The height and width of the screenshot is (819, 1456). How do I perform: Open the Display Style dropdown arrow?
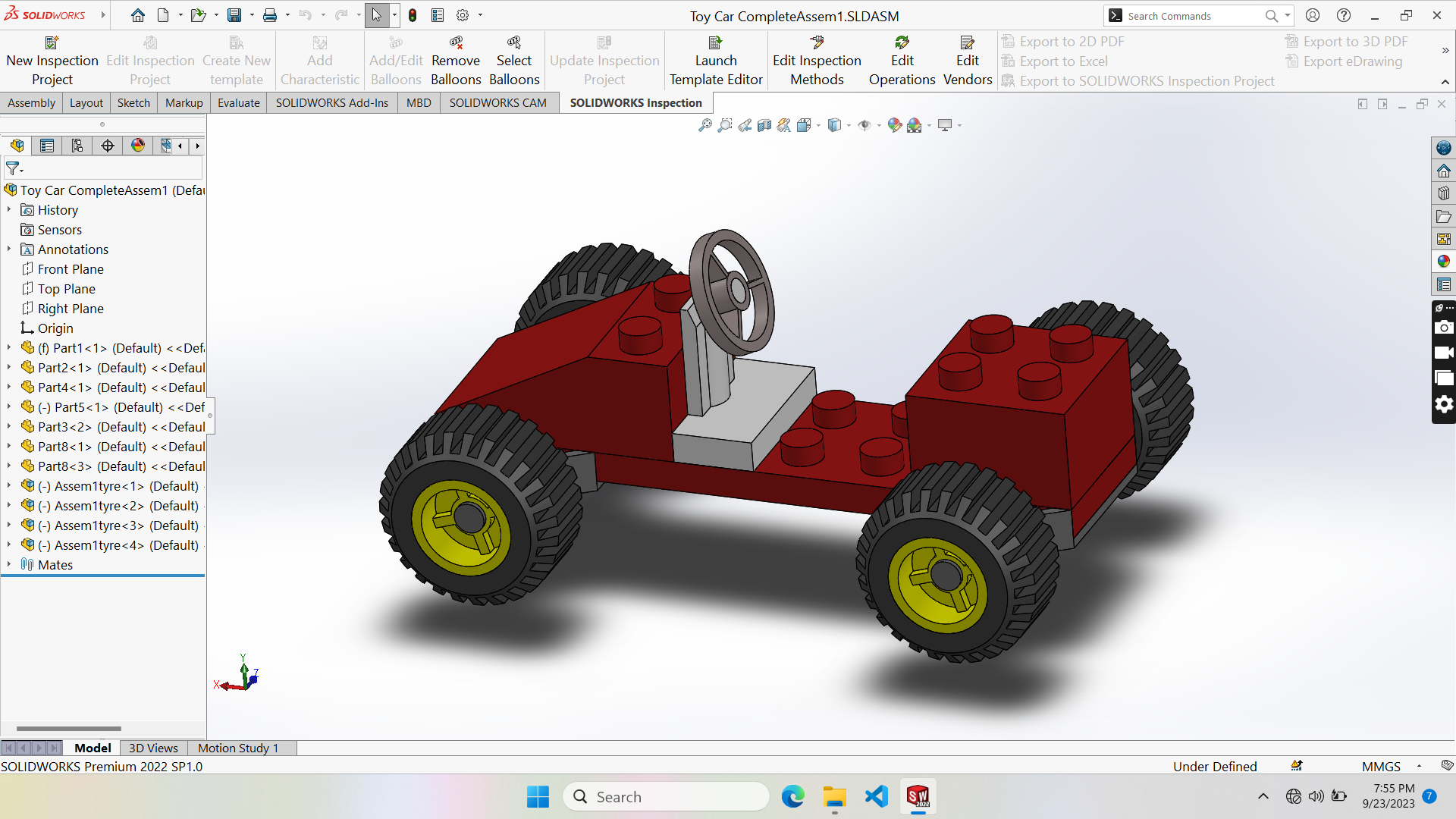pos(849,126)
